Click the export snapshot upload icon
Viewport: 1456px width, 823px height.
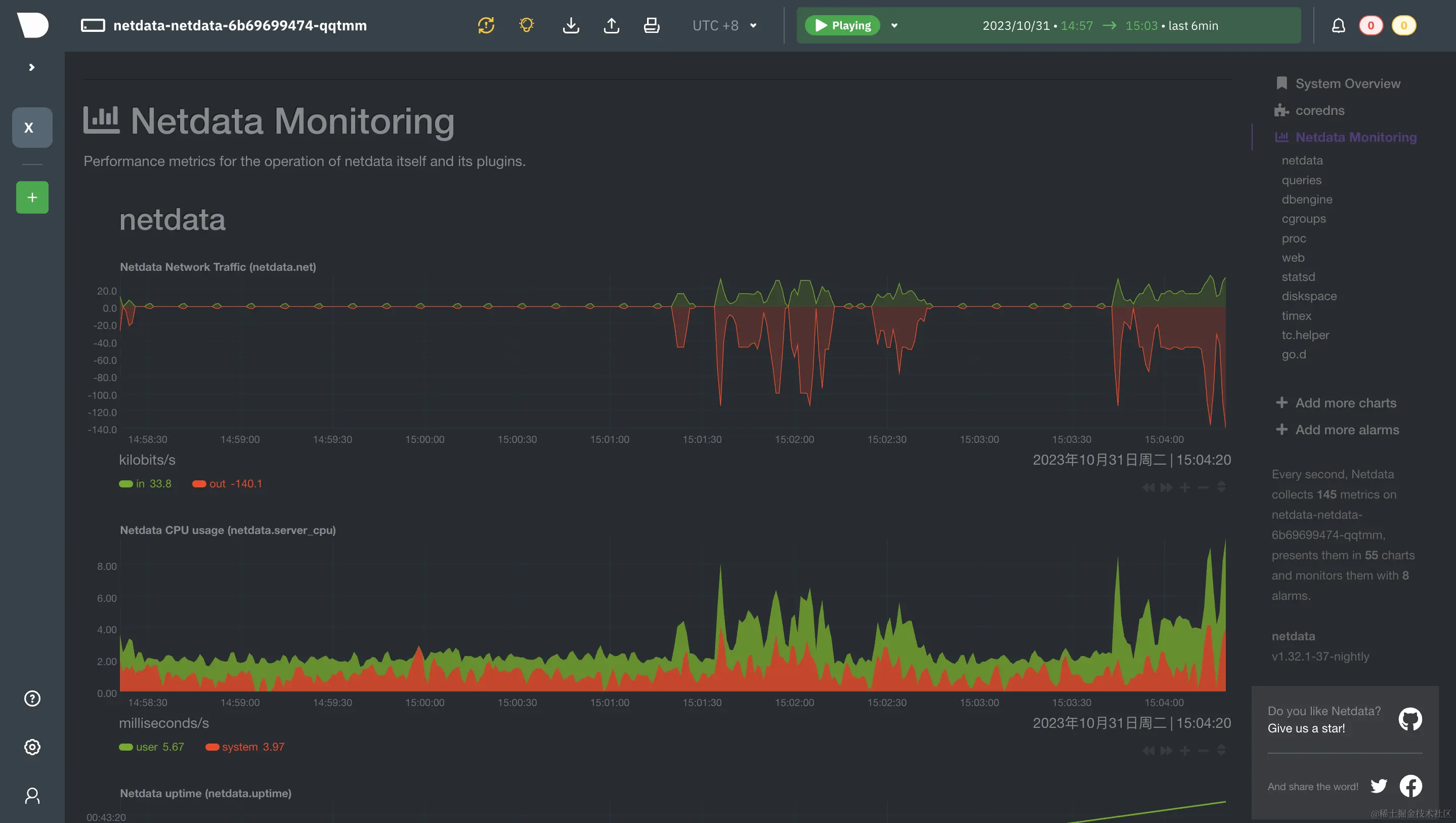(x=611, y=25)
